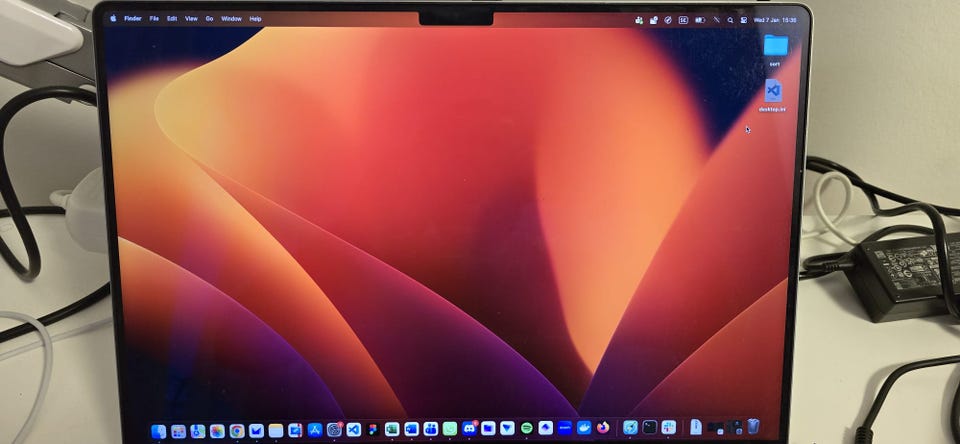
Task: Click the Spotlight search icon
Action: click(x=730, y=20)
